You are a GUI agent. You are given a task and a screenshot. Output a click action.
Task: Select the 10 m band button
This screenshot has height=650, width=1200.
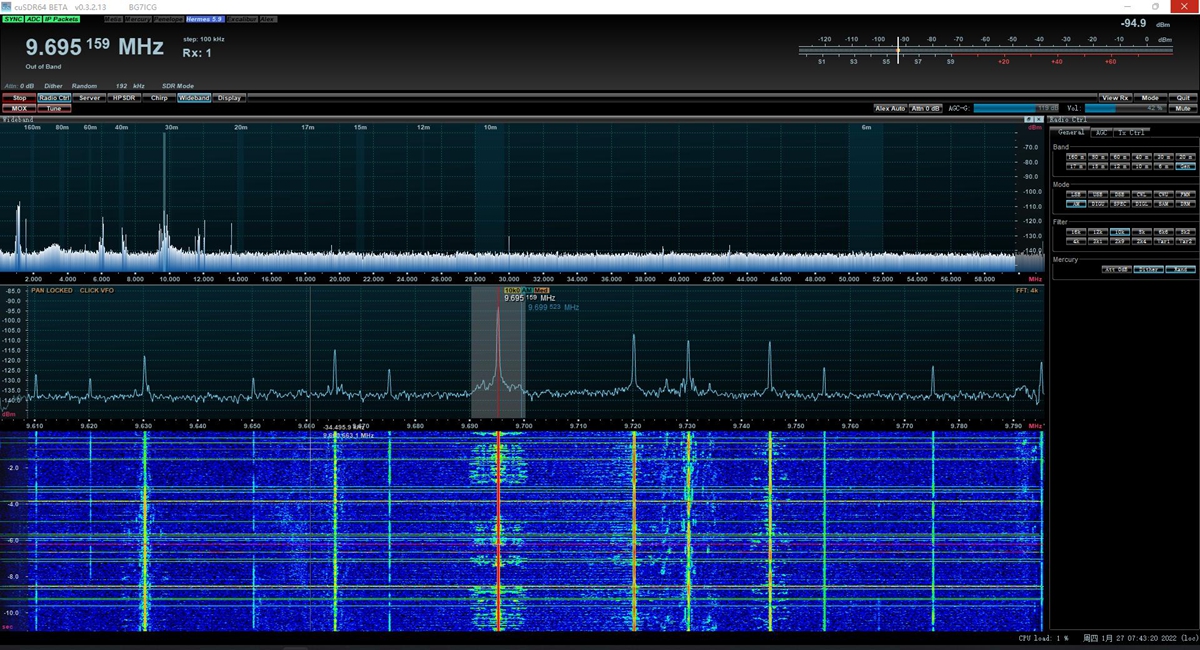(x=1142, y=166)
